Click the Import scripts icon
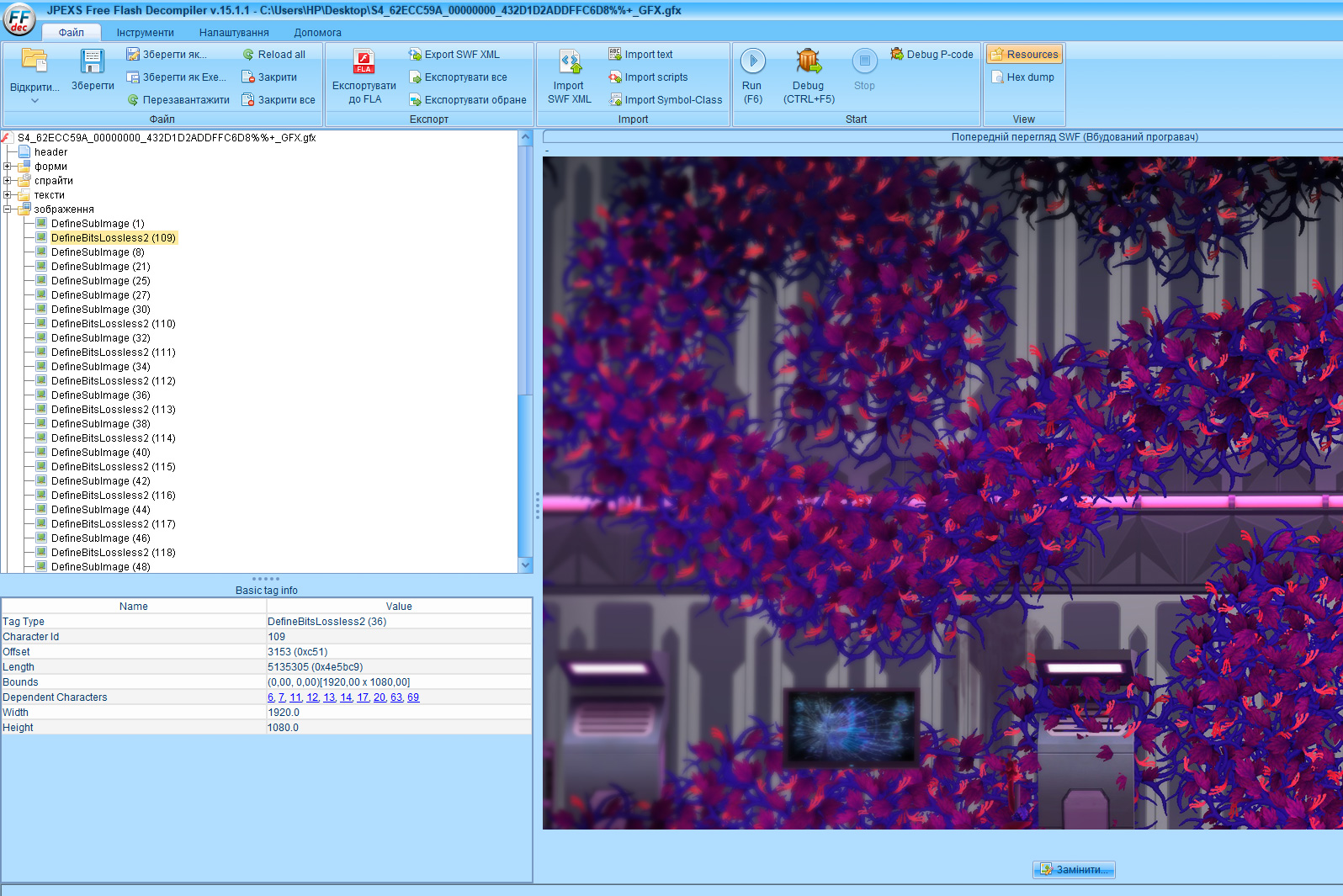 615,77
